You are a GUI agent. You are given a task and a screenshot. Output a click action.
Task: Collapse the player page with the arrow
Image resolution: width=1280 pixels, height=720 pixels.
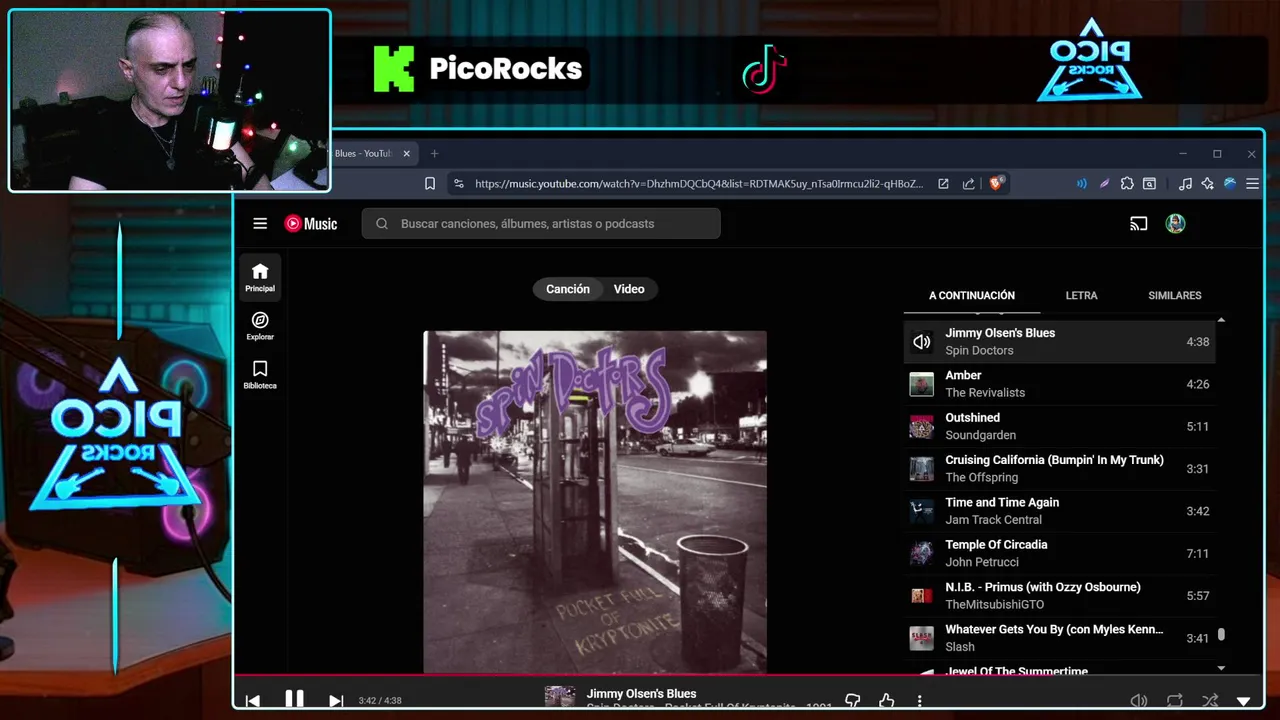pos(1244,702)
